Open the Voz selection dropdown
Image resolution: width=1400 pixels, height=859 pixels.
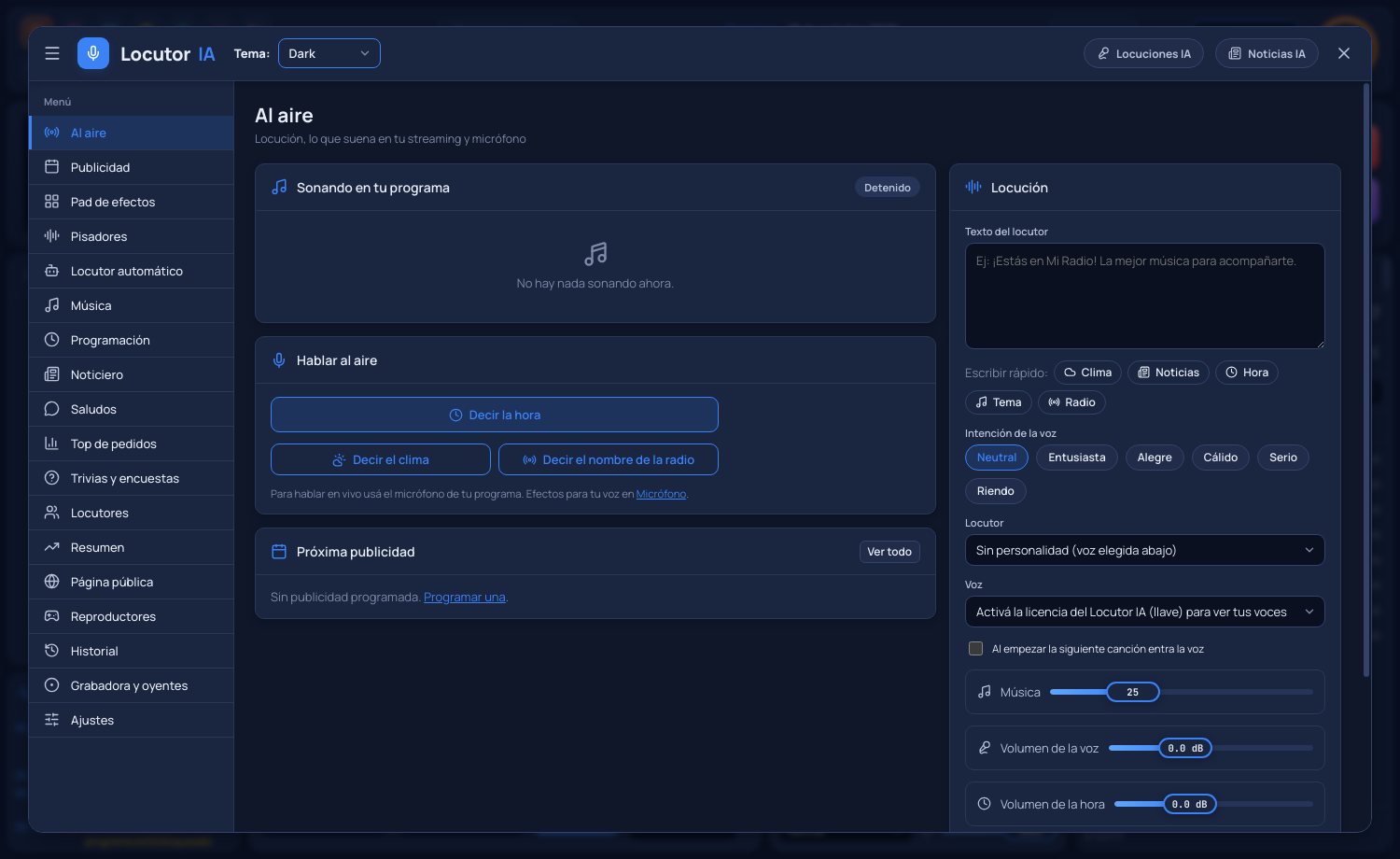[x=1145, y=612]
